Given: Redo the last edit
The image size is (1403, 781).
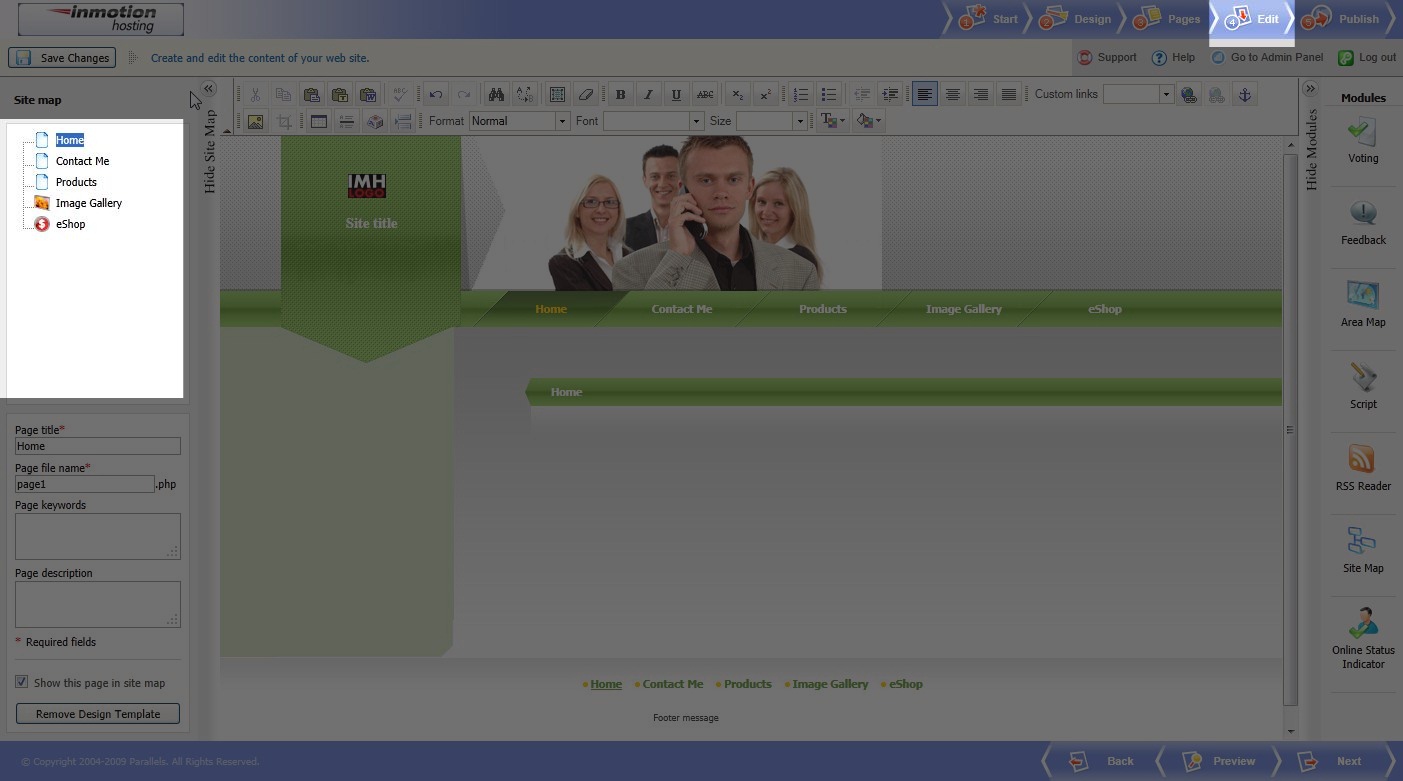Looking at the screenshot, I should coord(463,94).
